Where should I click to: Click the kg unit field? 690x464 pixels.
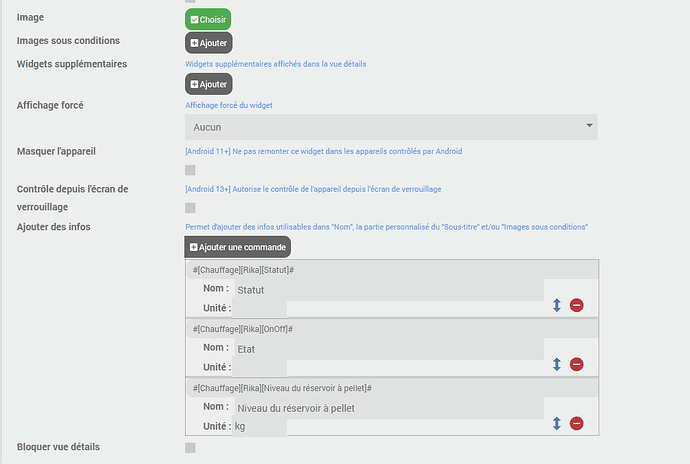[259, 427]
